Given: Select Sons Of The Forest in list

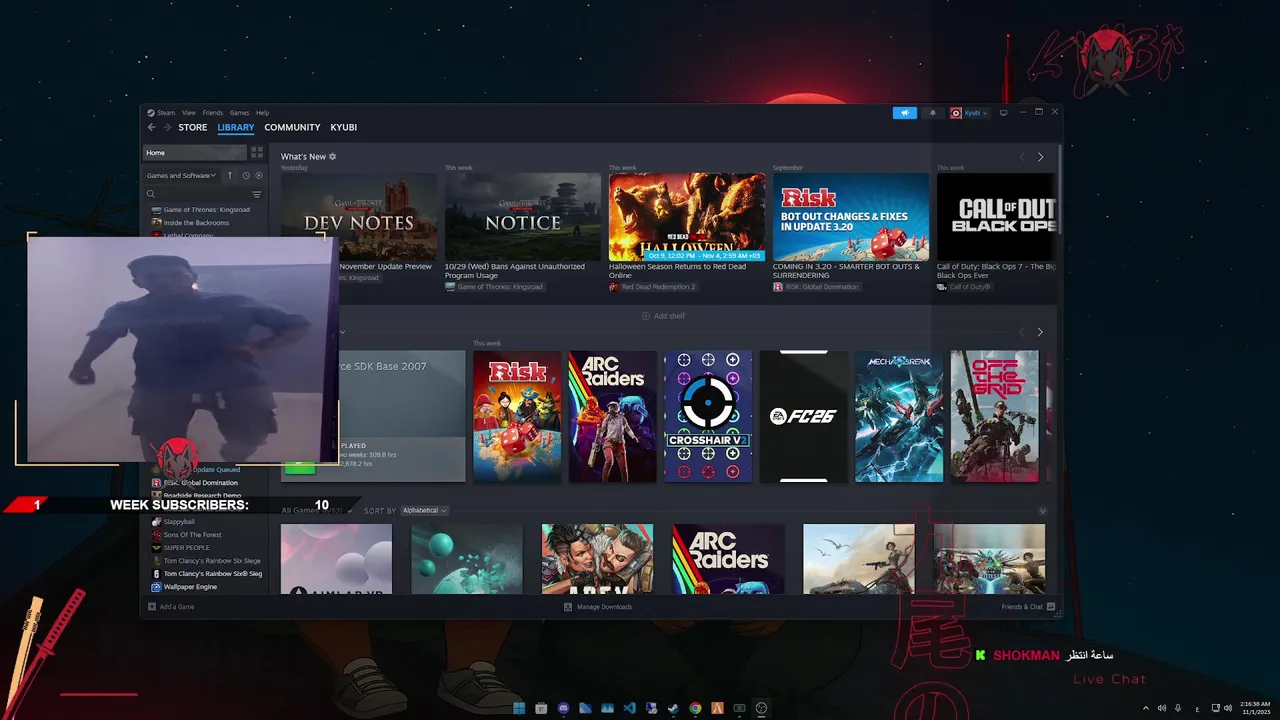Looking at the screenshot, I should tap(185, 535).
